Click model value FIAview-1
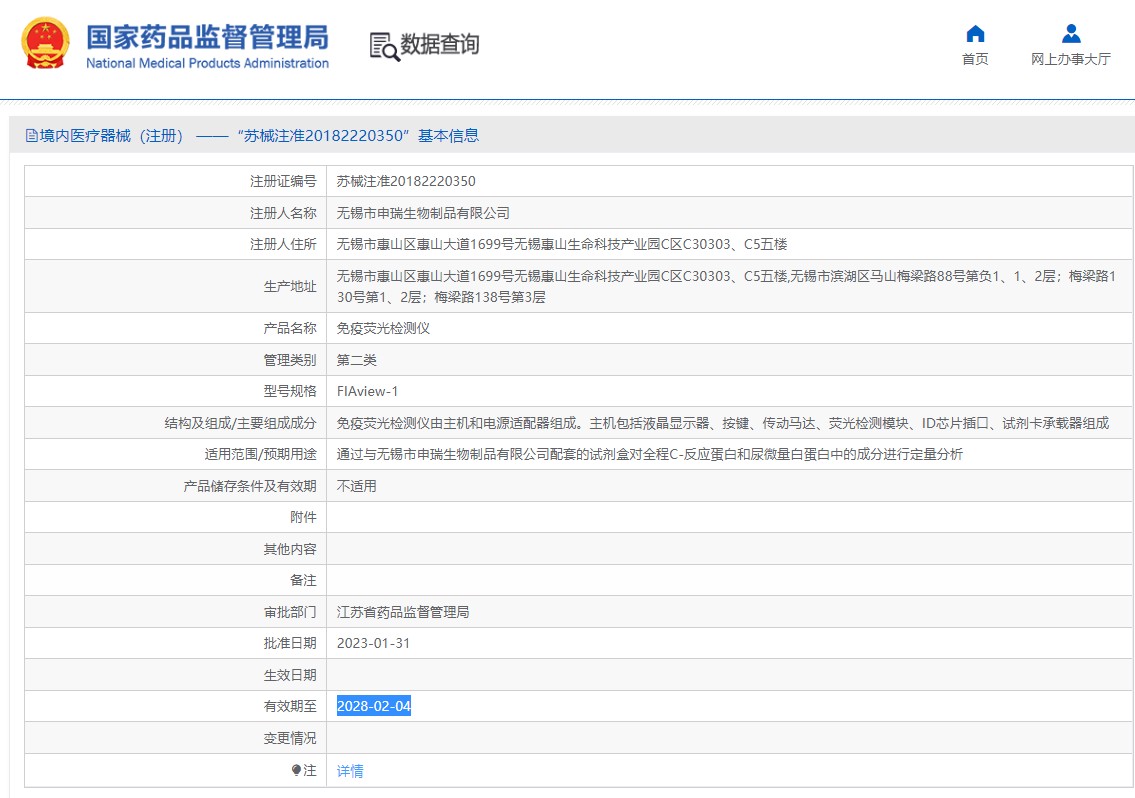This screenshot has height=798, width=1135. (x=367, y=391)
